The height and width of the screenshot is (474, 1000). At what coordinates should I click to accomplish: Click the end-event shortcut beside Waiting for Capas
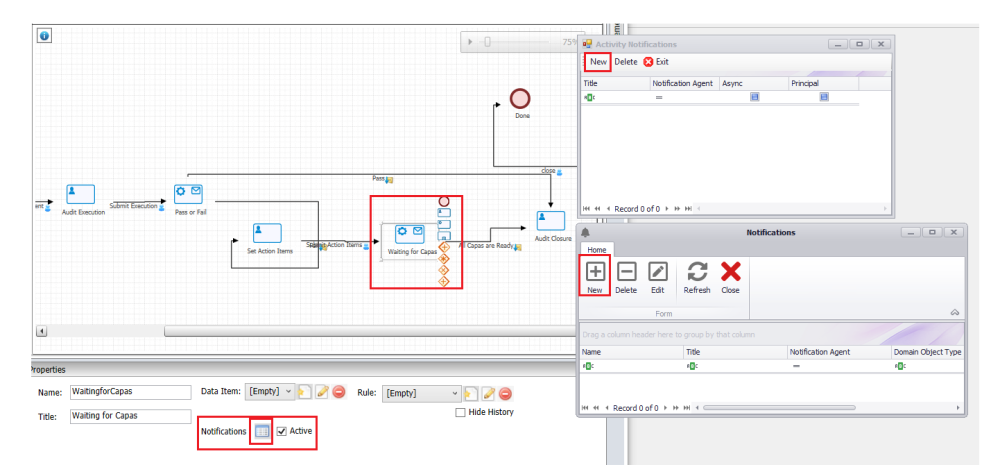click(444, 201)
